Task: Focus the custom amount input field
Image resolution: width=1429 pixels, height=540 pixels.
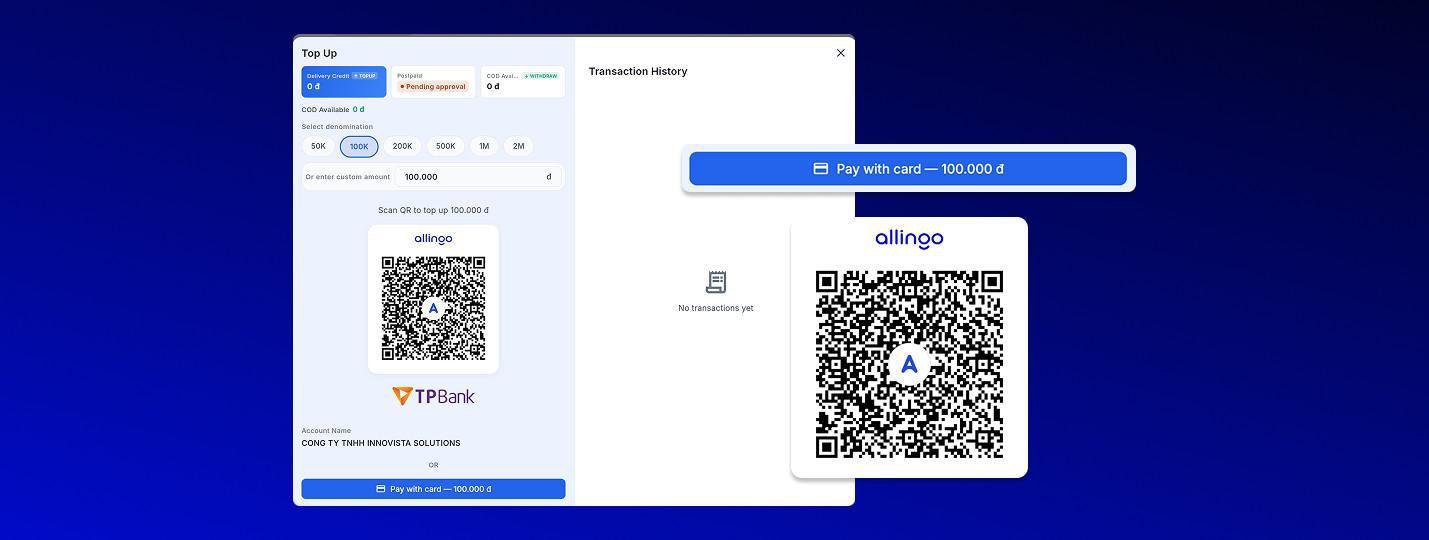Action: pyautogui.click(x=478, y=177)
